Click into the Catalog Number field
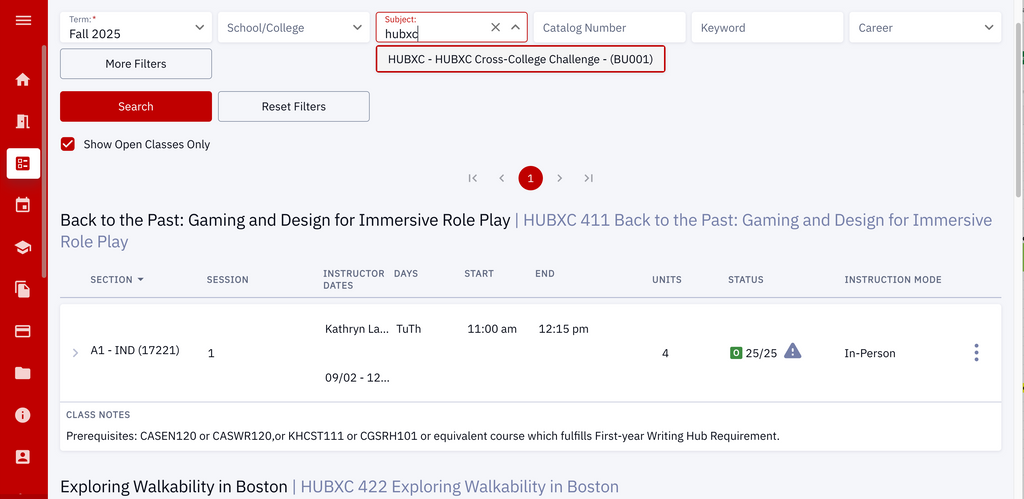 pos(609,28)
